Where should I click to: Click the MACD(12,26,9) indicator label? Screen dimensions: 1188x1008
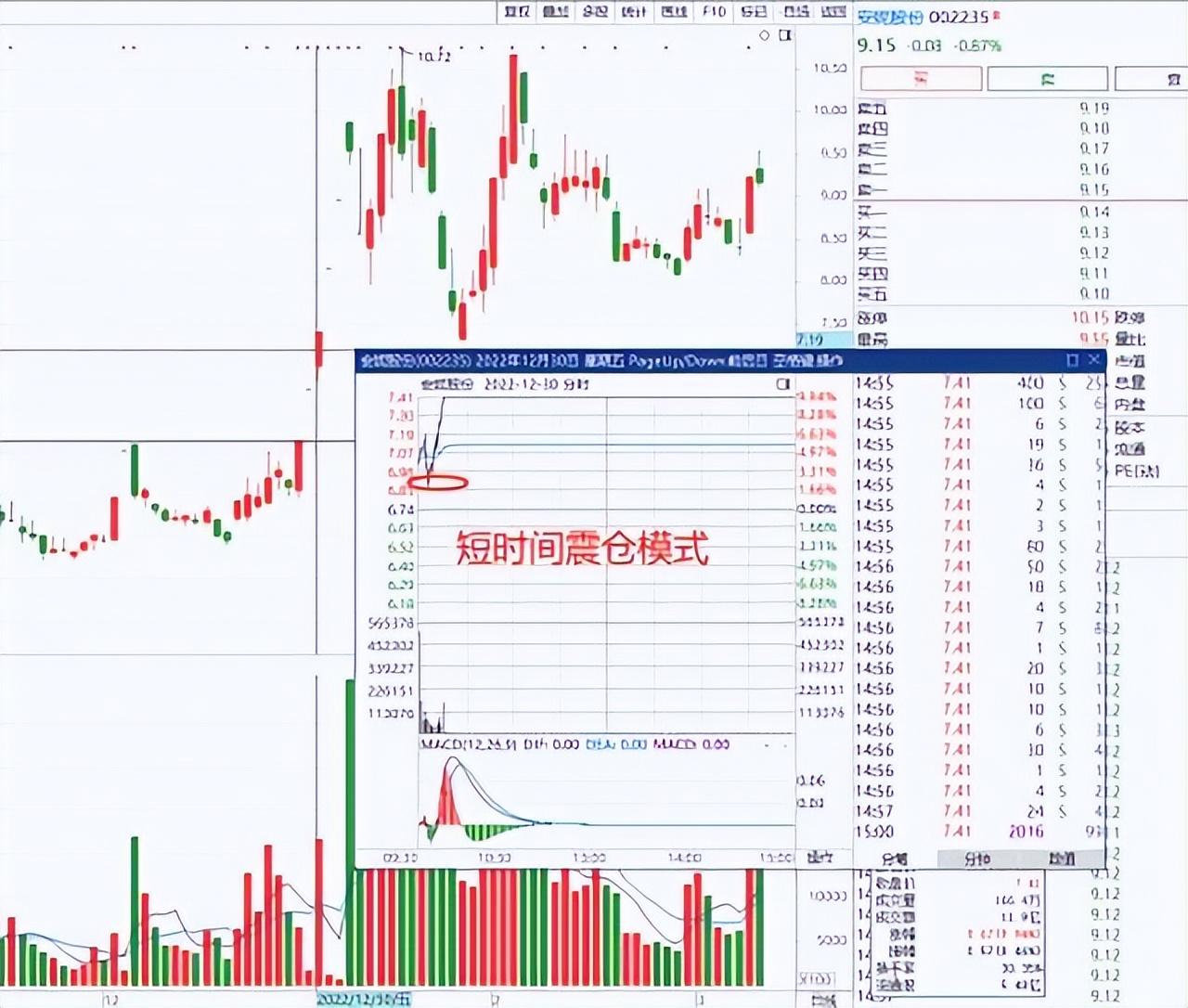pos(470,744)
